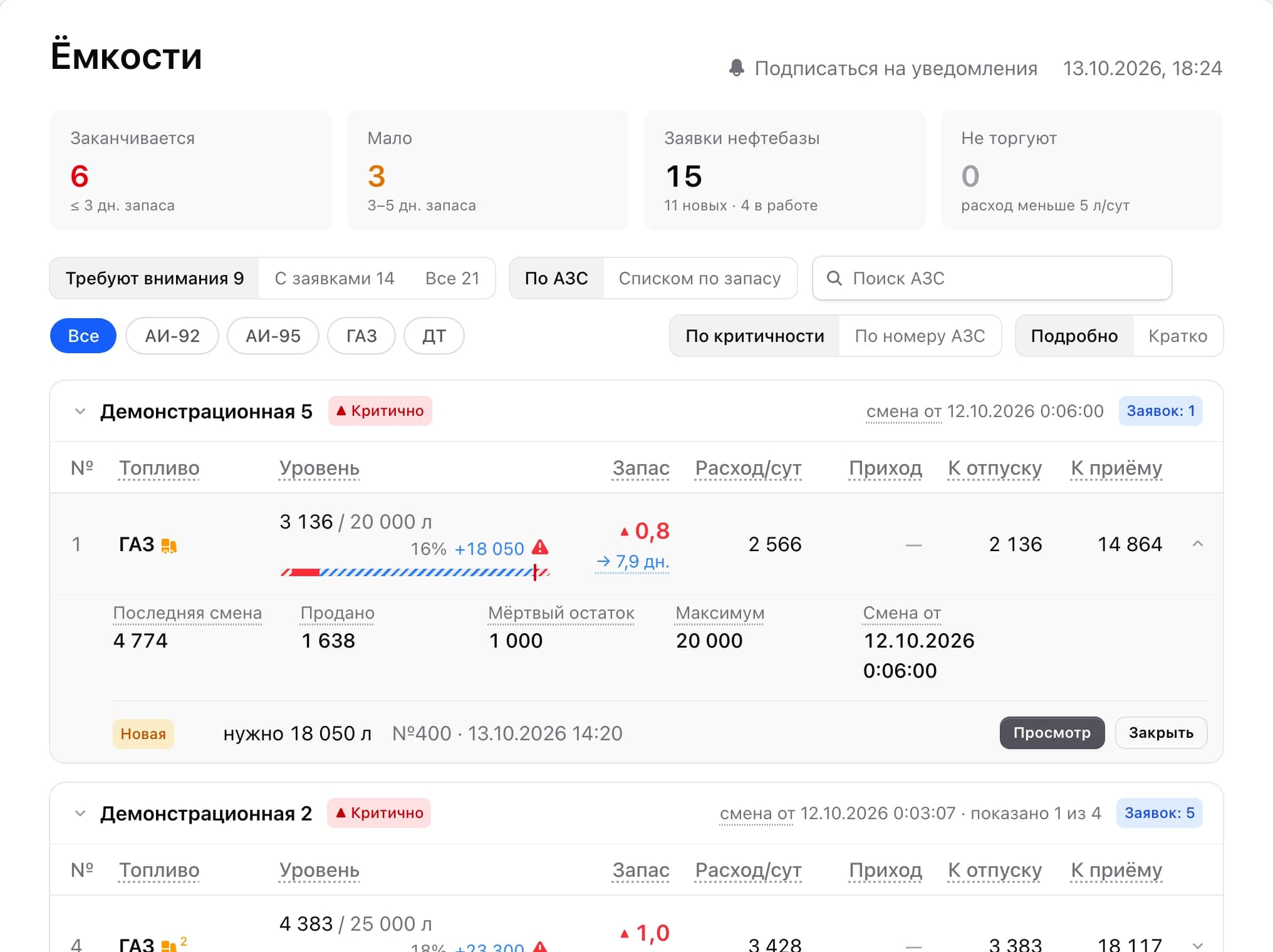
Task: Open the Все 21 tab
Action: (452, 278)
